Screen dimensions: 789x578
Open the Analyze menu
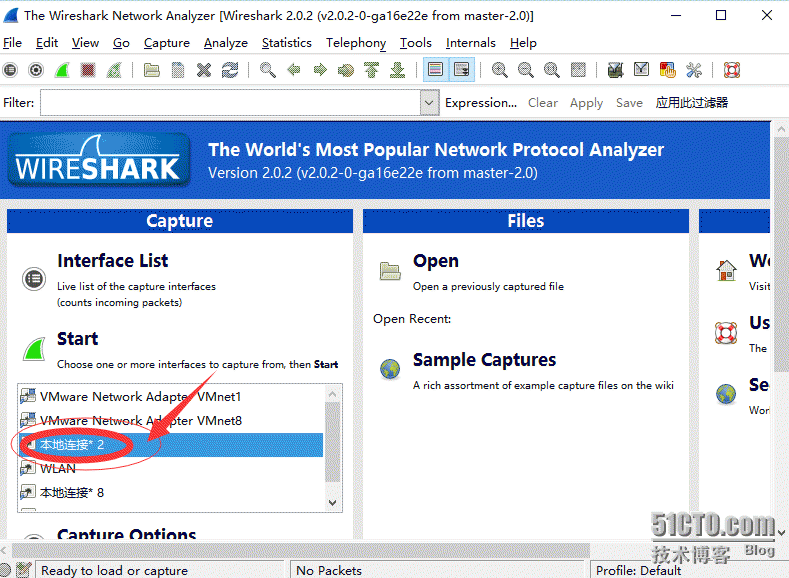tap(225, 43)
